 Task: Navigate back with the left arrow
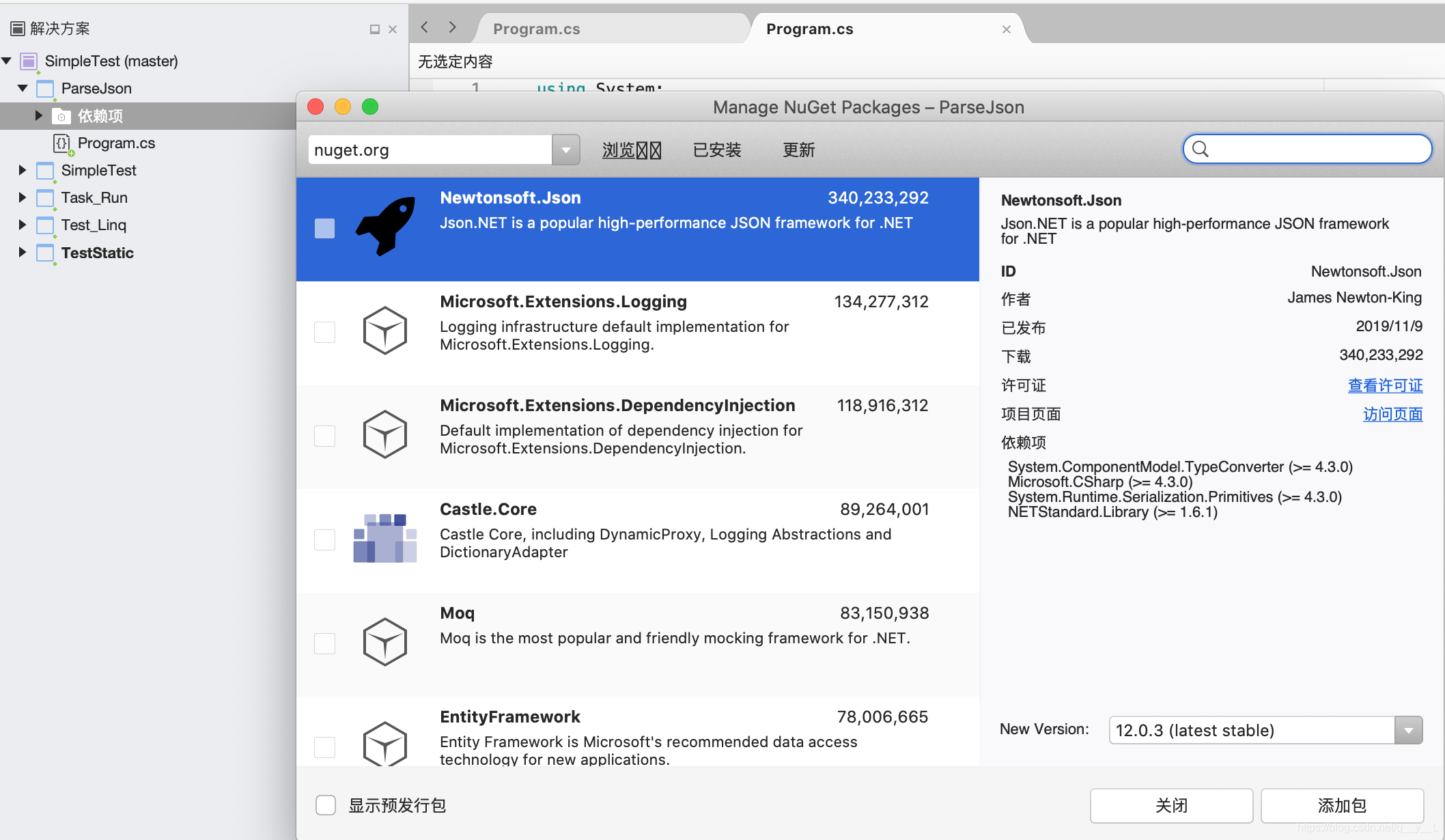pos(425,27)
